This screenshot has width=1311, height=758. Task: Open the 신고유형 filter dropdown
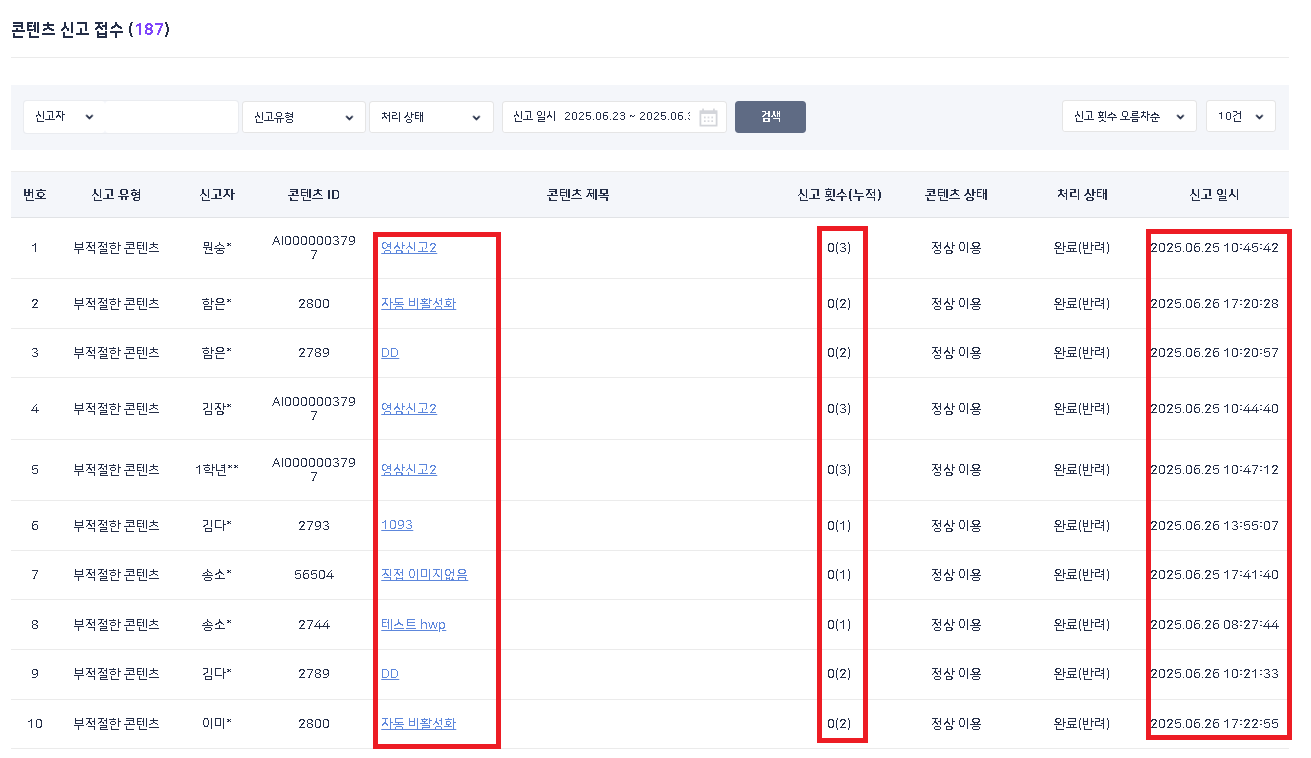coord(303,117)
